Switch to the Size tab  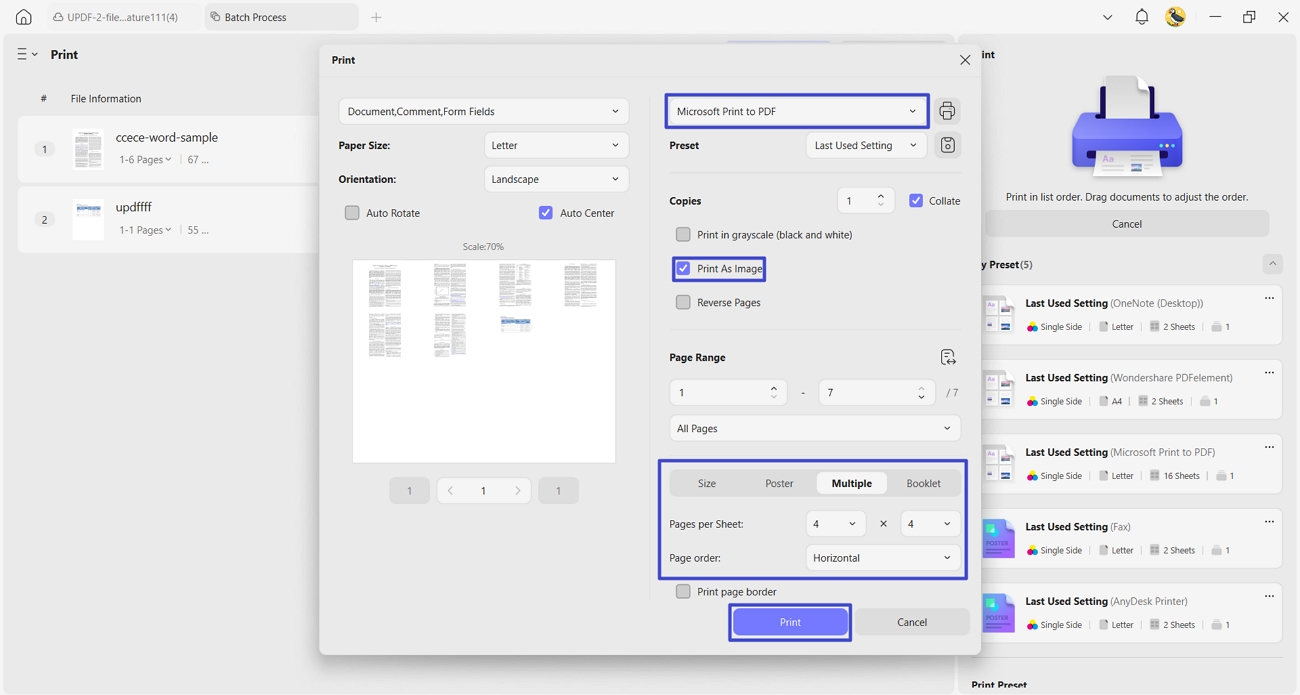707,483
